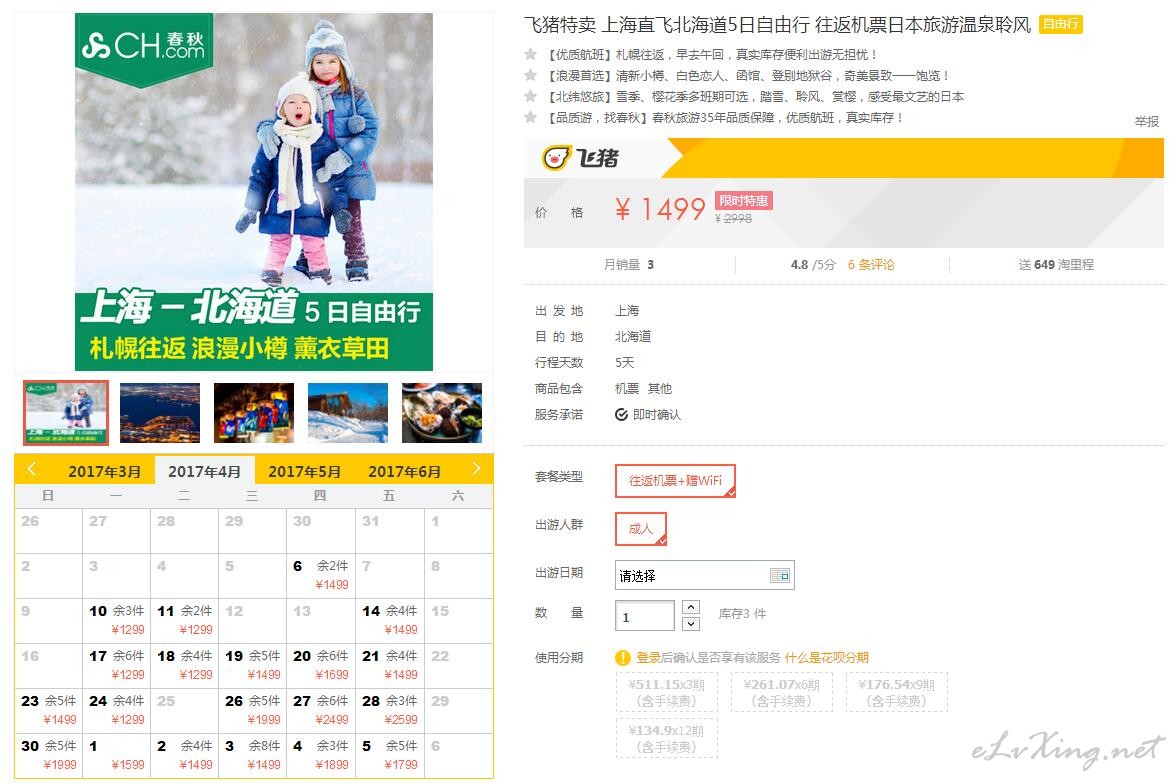Select the 2017年3月 tab

click(x=104, y=471)
